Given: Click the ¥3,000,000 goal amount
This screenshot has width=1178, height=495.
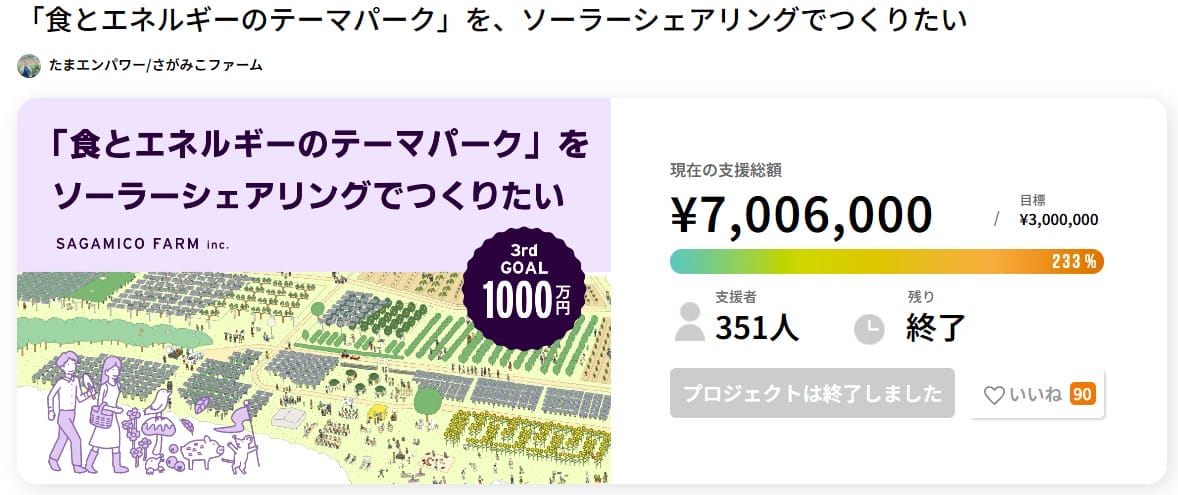Looking at the screenshot, I should coord(1059,220).
